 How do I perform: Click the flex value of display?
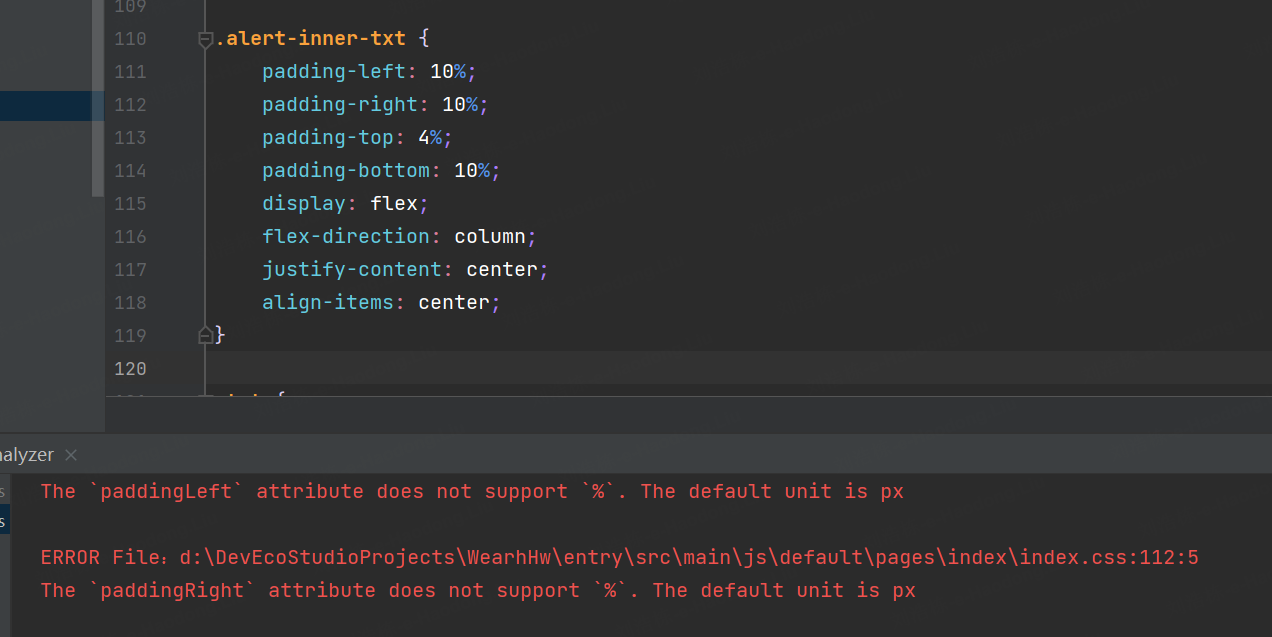tap(394, 204)
